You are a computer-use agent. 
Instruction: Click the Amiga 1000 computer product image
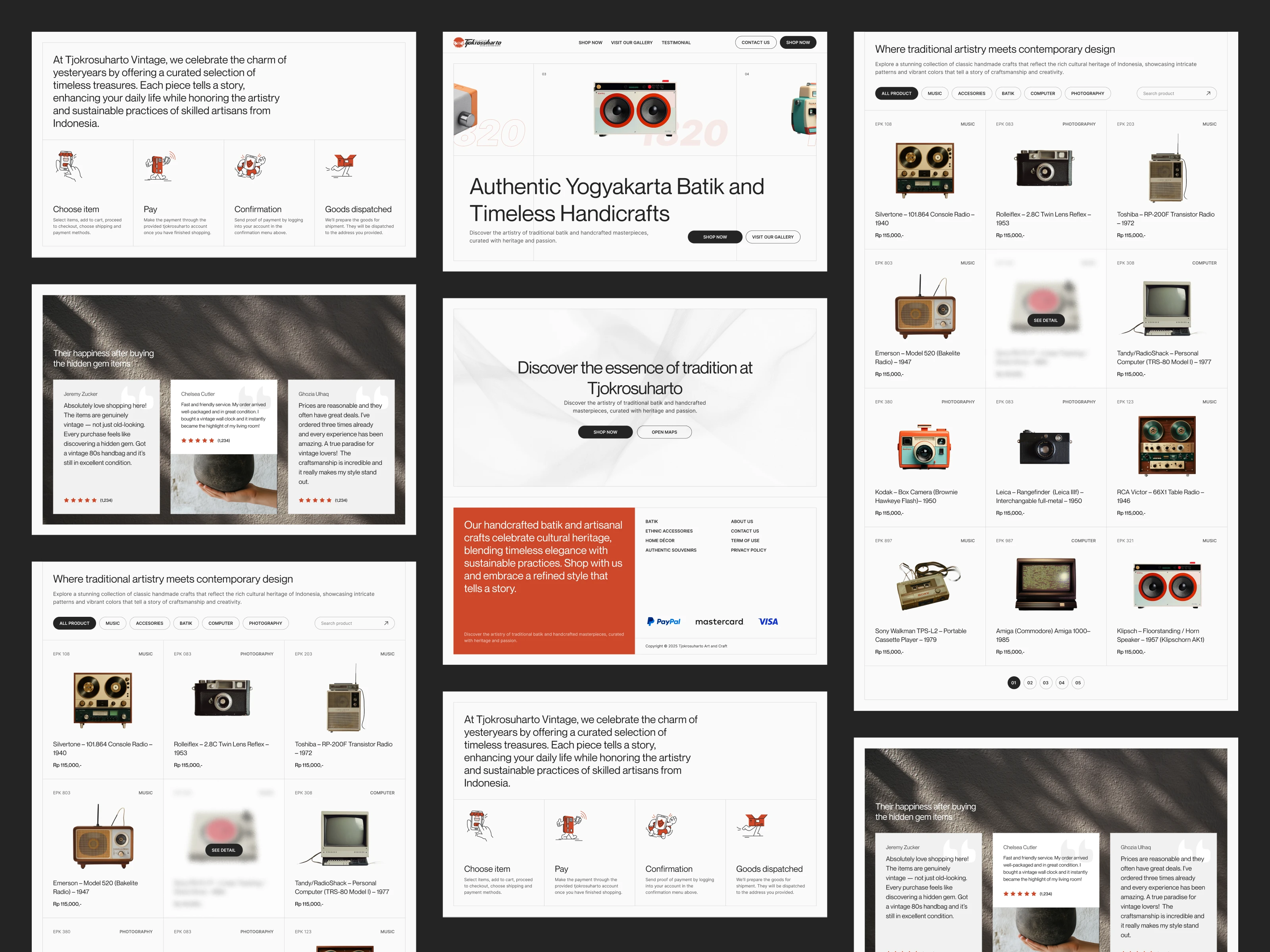(1045, 583)
